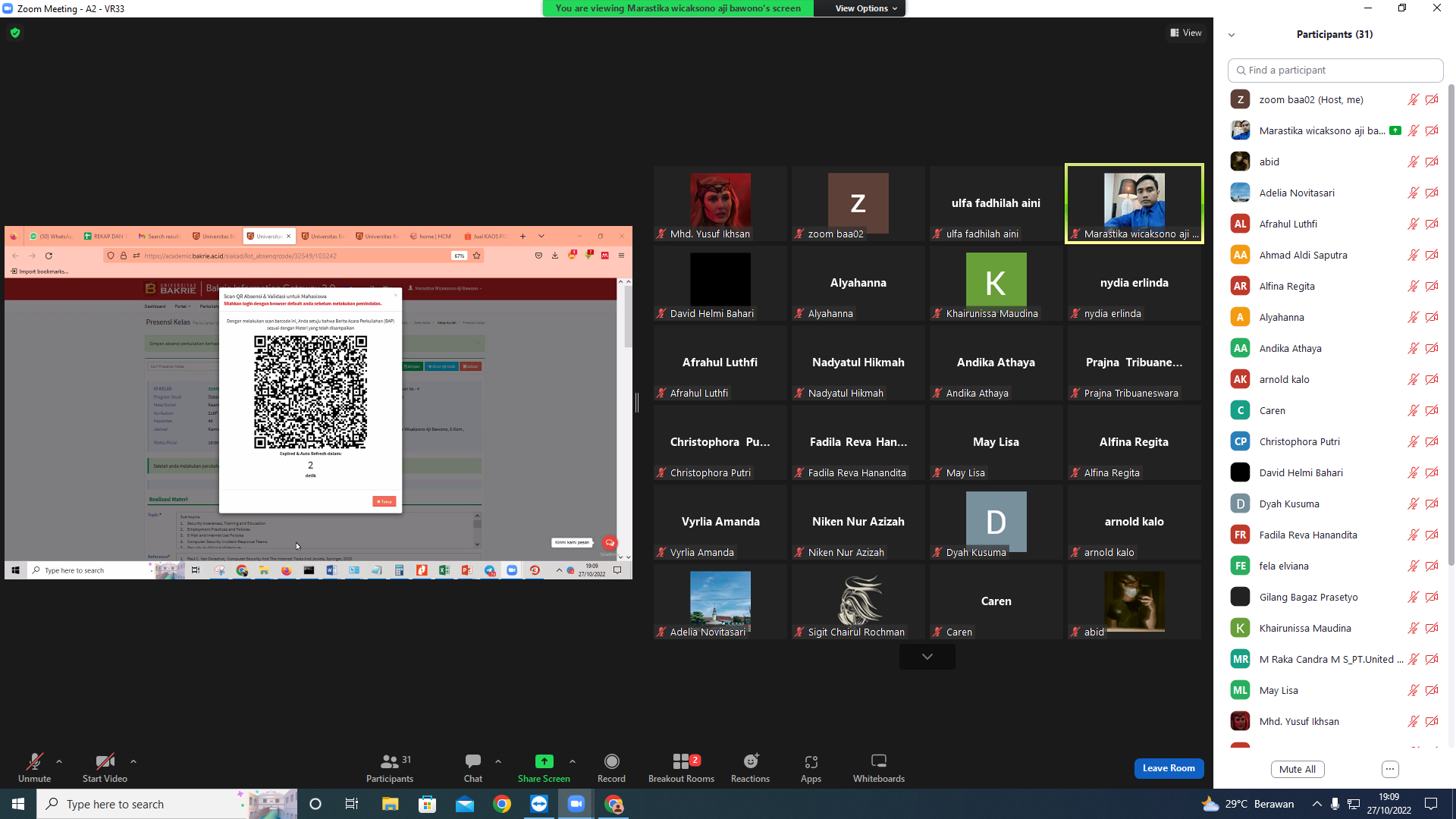Select Fadila Reva Hanandita in participants list
This screenshot has width=1456, height=819.
point(1335,535)
